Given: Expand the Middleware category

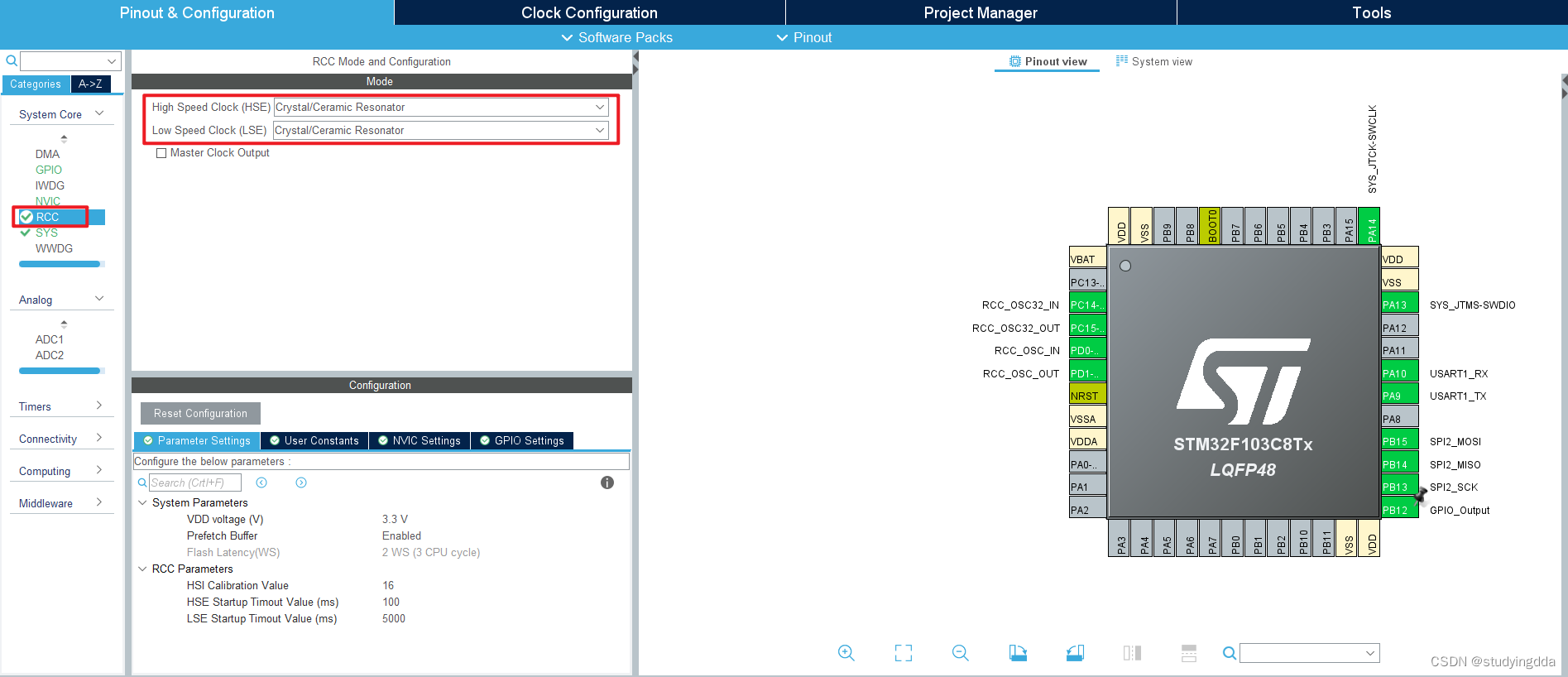Looking at the screenshot, I should 99,502.
